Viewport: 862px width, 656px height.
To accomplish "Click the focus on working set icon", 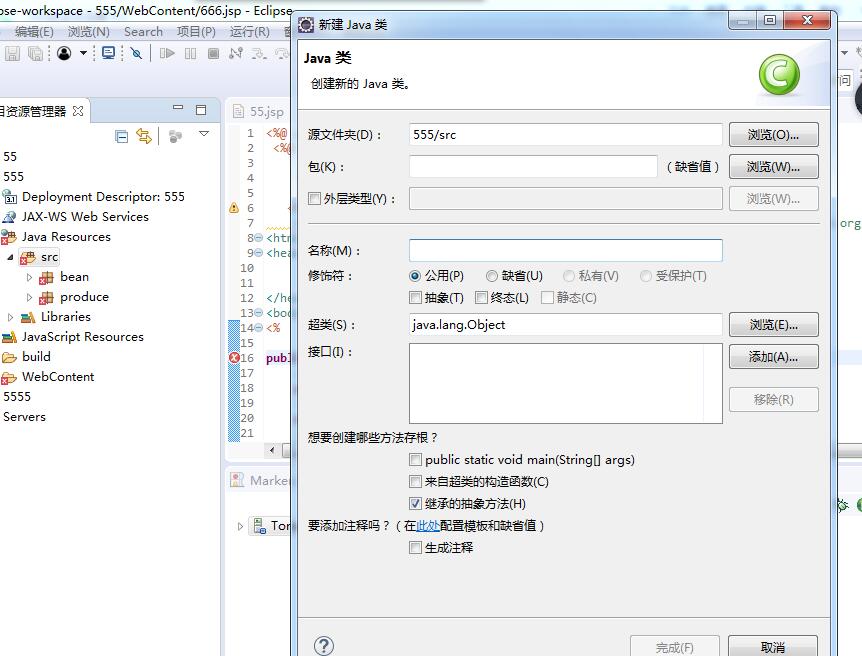I will (x=175, y=136).
